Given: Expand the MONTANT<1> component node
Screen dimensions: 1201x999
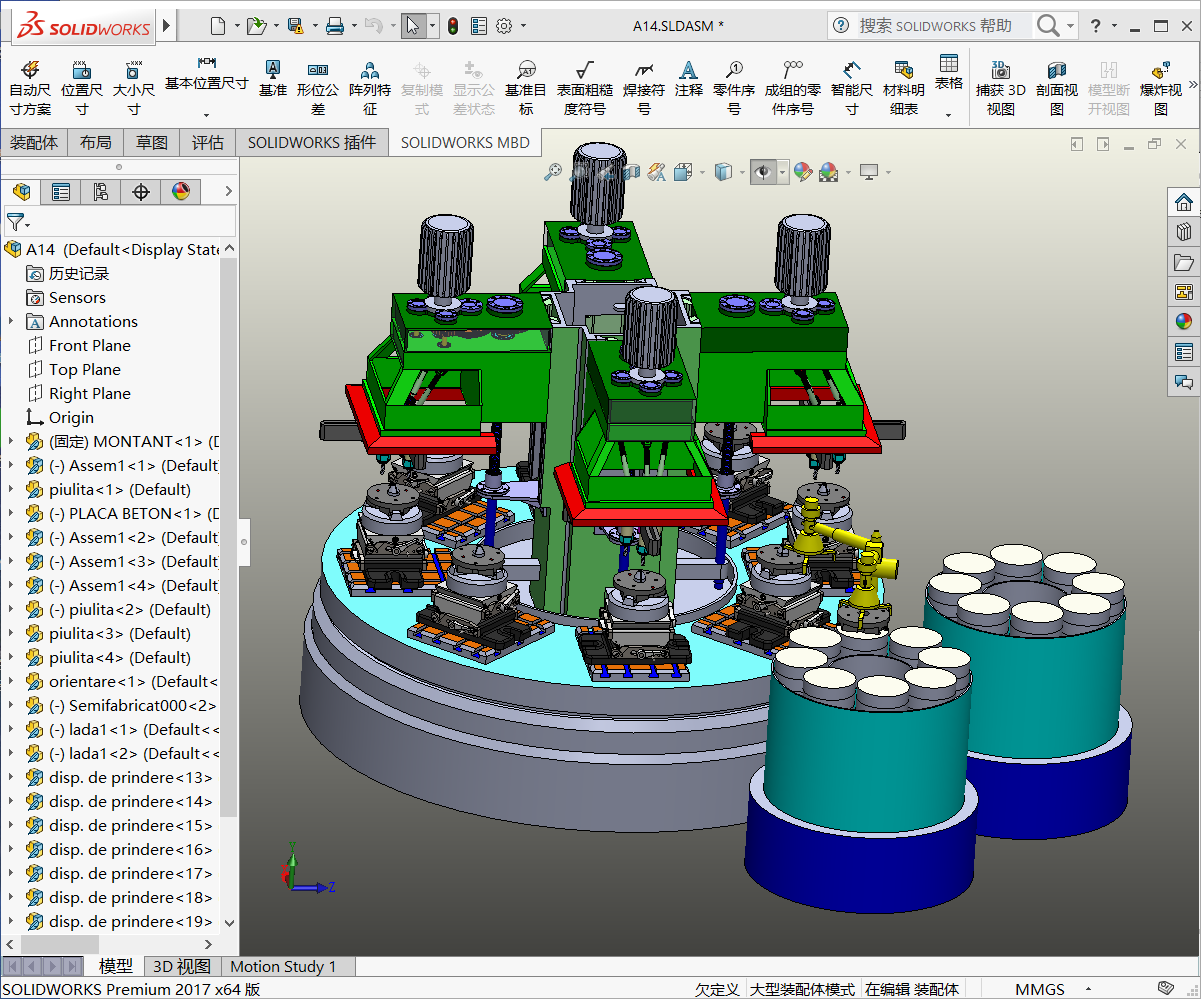Looking at the screenshot, I should coord(11,441).
